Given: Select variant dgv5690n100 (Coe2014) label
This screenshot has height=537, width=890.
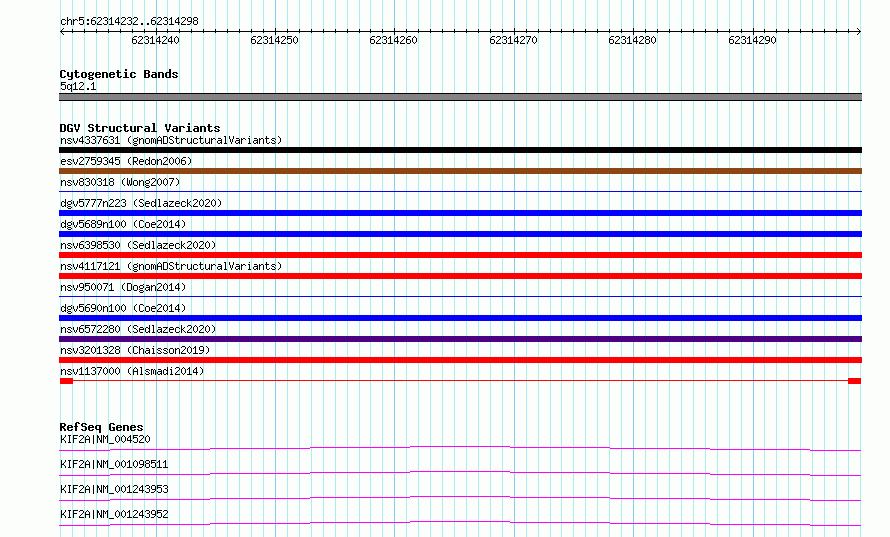Looking at the screenshot, I should point(123,308).
